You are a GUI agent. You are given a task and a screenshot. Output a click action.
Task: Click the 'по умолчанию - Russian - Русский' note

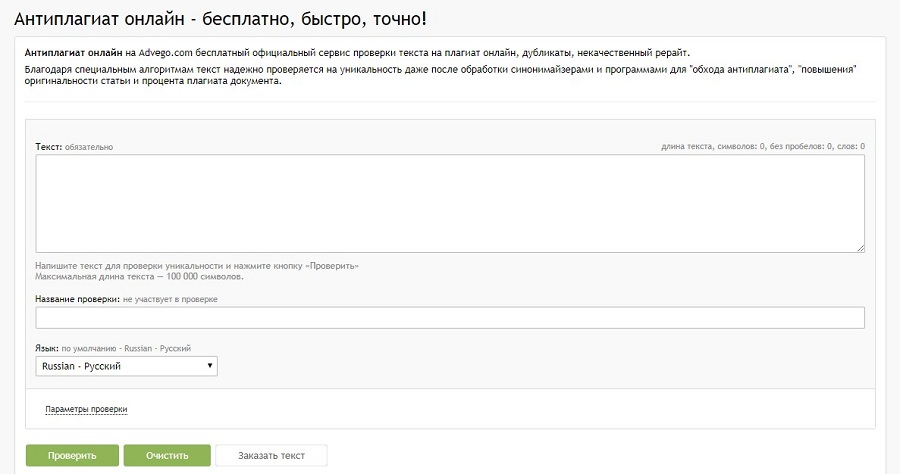(126, 348)
